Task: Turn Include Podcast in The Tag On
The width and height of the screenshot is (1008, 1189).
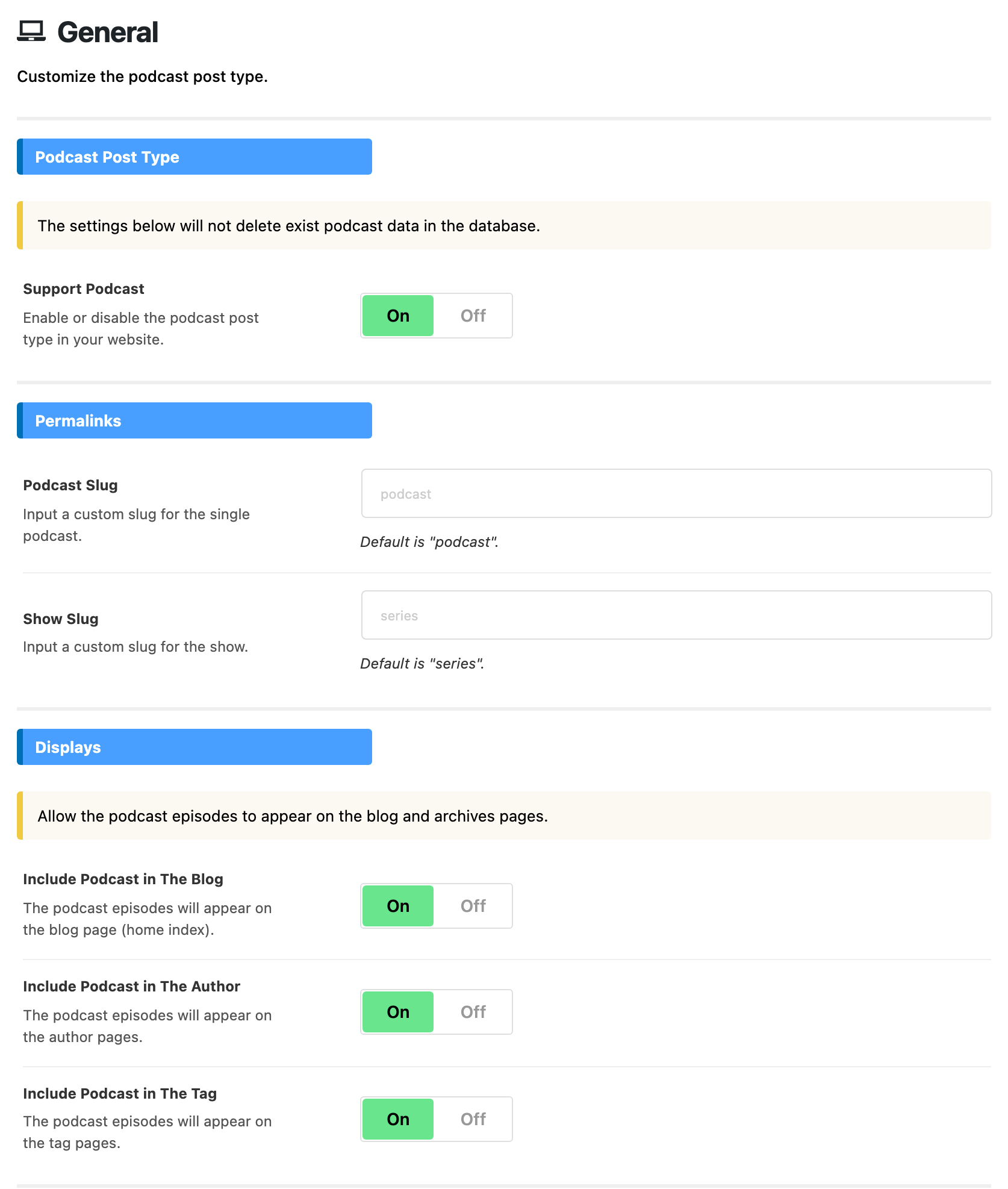Action: pyautogui.click(x=398, y=1119)
